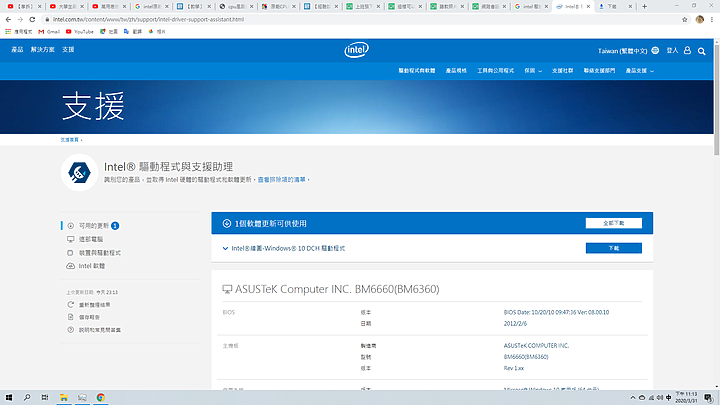Viewport: 720px width, 405px height.
Task: Open the 查看排除項的清單 link
Action: click(x=281, y=180)
